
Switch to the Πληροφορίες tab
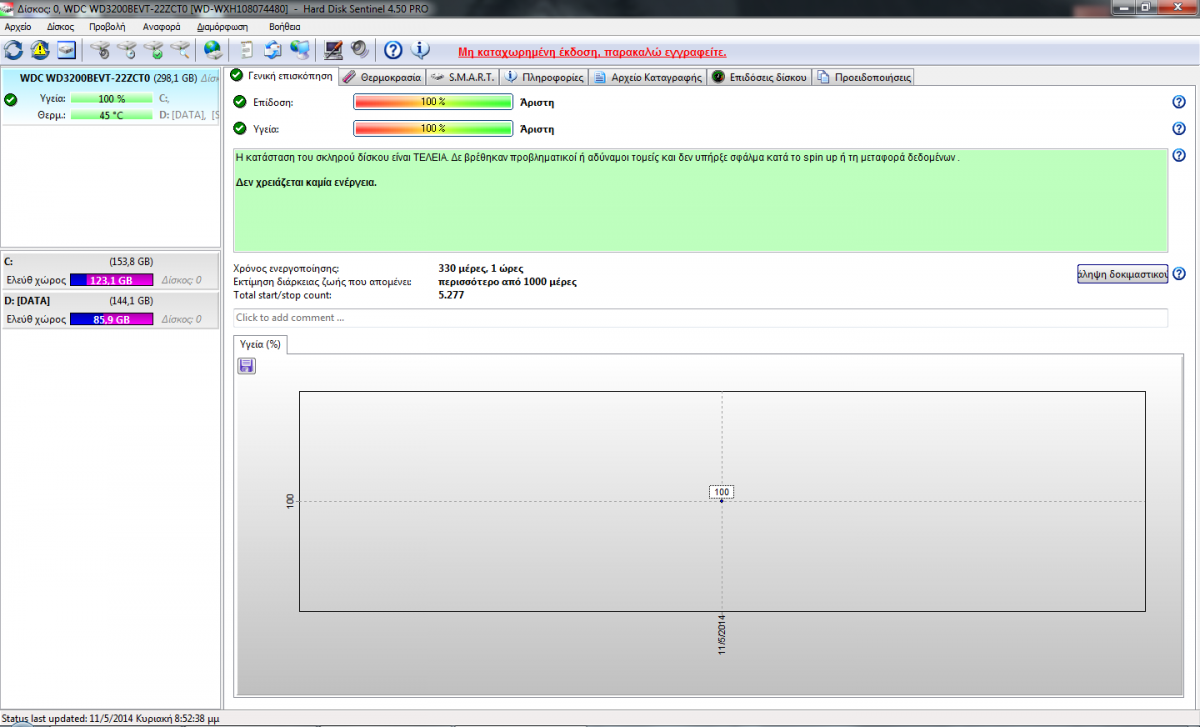pos(544,76)
